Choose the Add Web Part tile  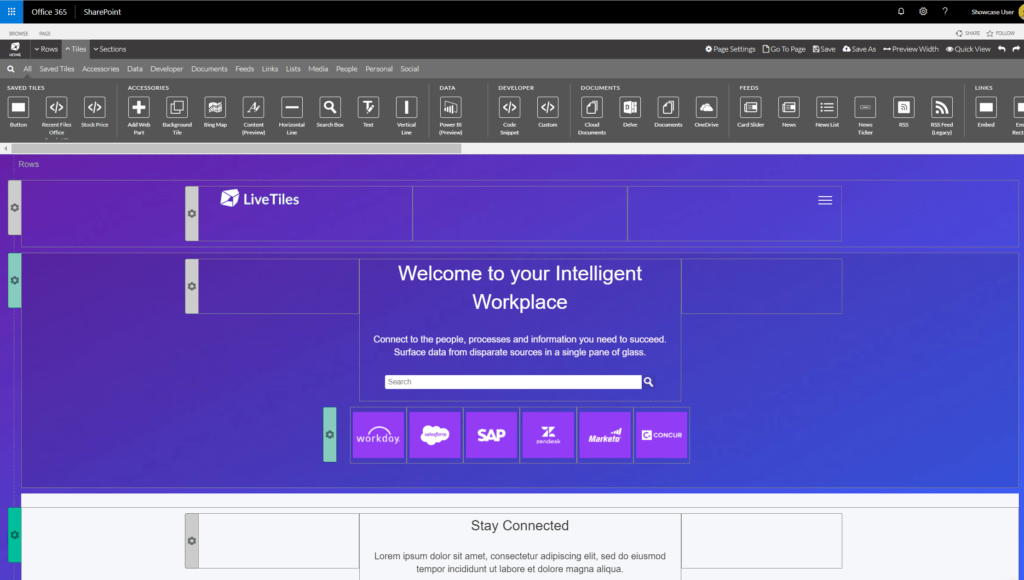(x=138, y=108)
